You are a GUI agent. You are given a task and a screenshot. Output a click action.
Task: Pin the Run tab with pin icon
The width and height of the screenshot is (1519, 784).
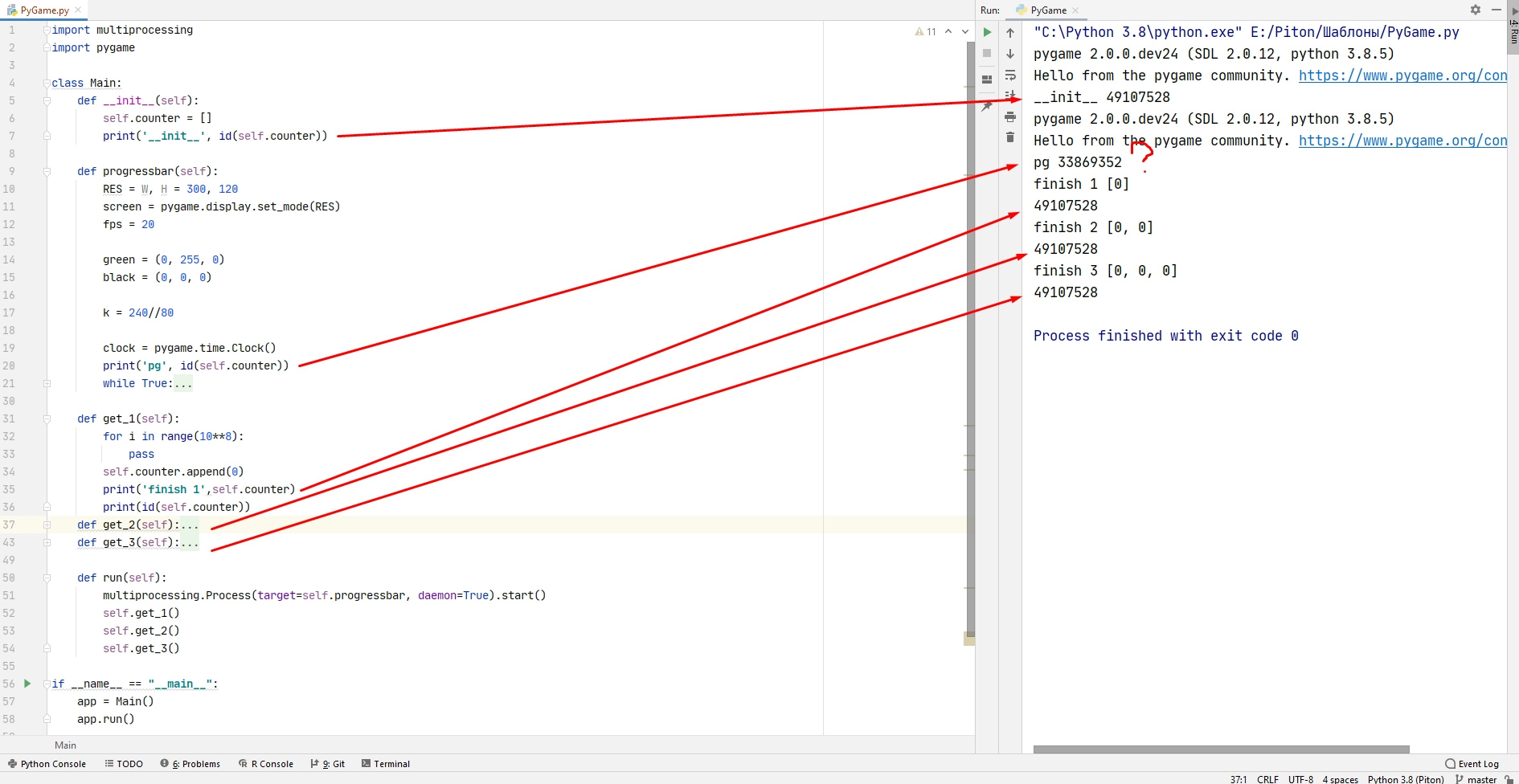(x=987, y=105)
